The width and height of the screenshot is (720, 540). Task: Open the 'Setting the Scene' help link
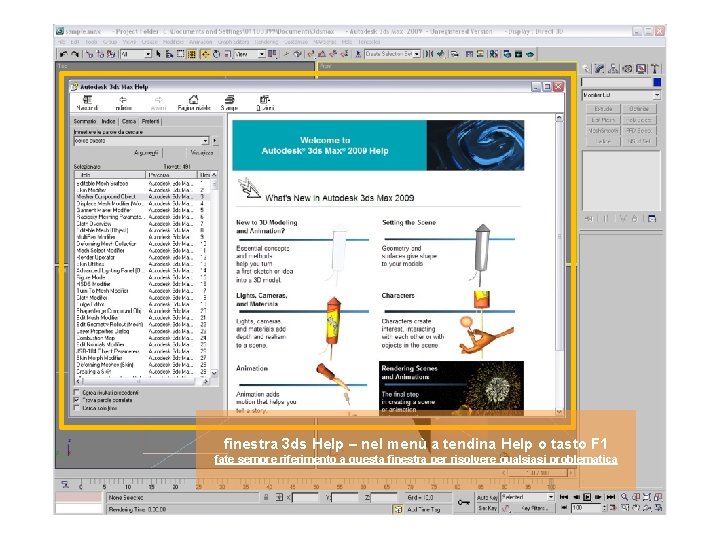click(409, 222)
